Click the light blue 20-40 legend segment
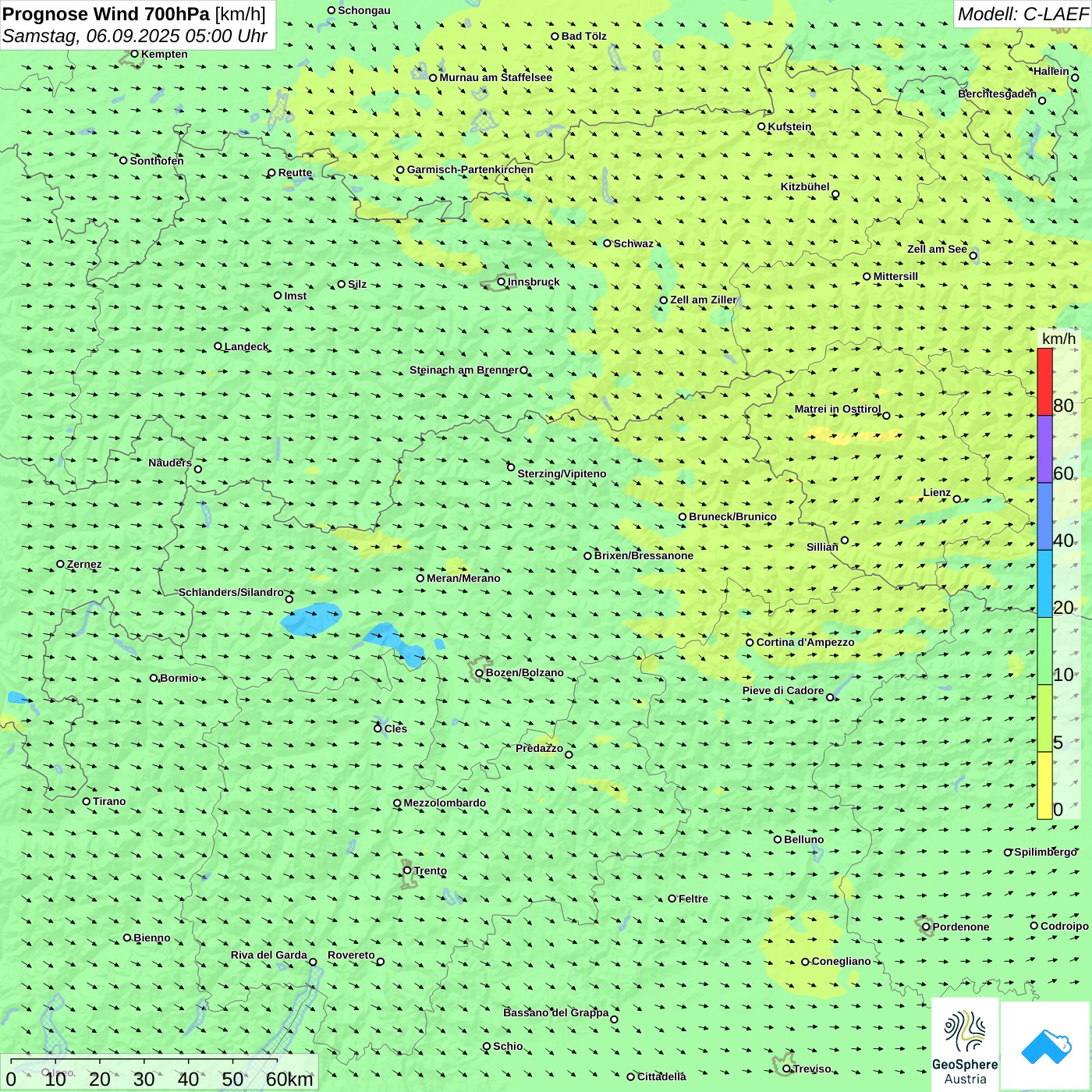Viewport: 1092px width, 1092px height. [1044, 583]
